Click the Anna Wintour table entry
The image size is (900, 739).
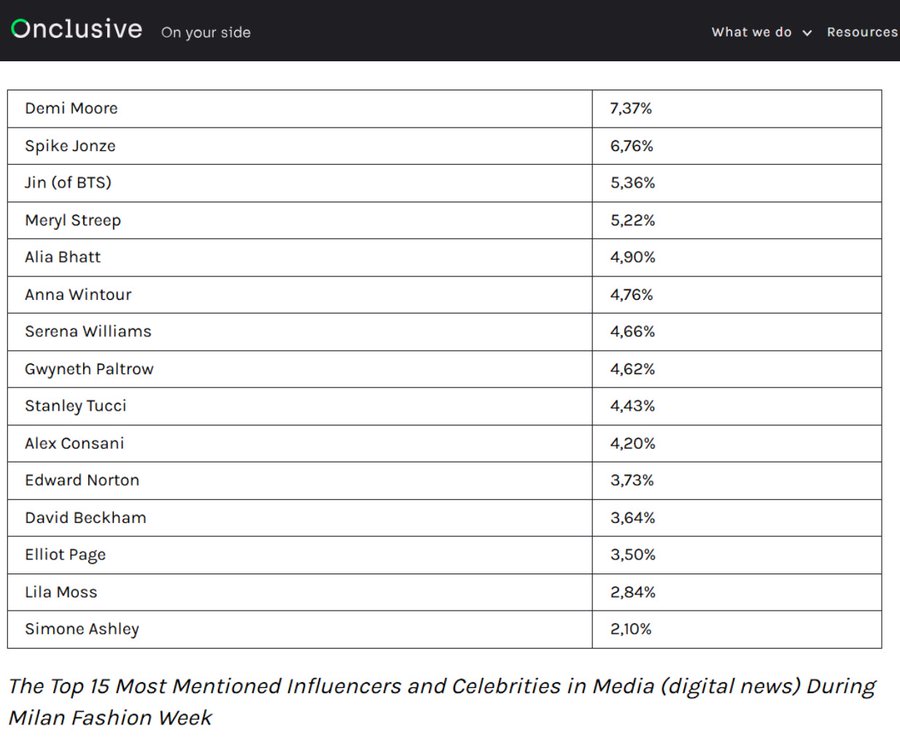78,294
